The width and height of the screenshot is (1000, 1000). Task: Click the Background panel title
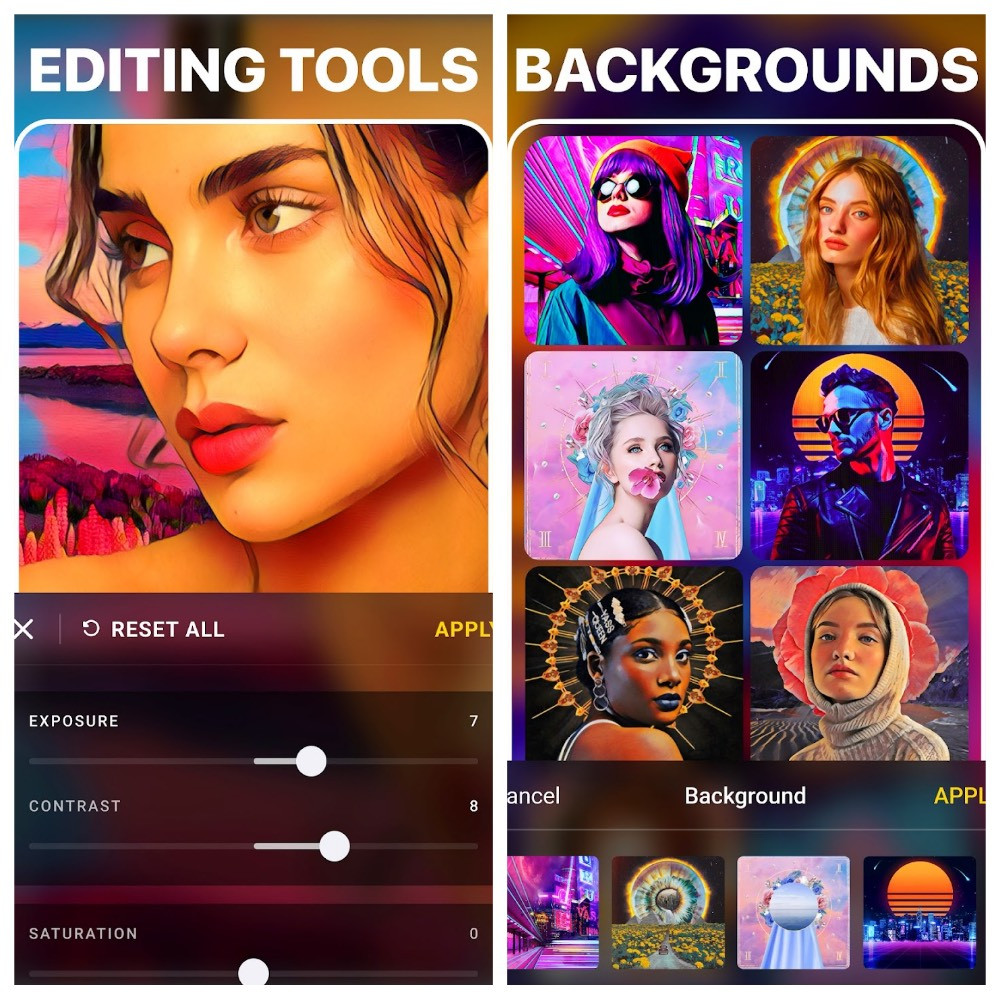point(745,796)
